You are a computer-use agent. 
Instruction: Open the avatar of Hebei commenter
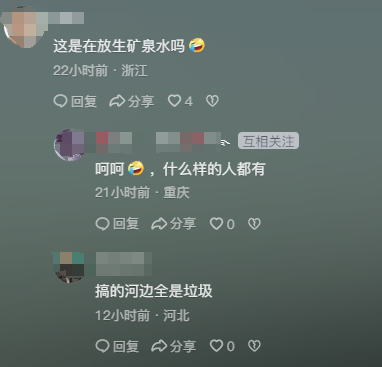[x=70, y=267]
